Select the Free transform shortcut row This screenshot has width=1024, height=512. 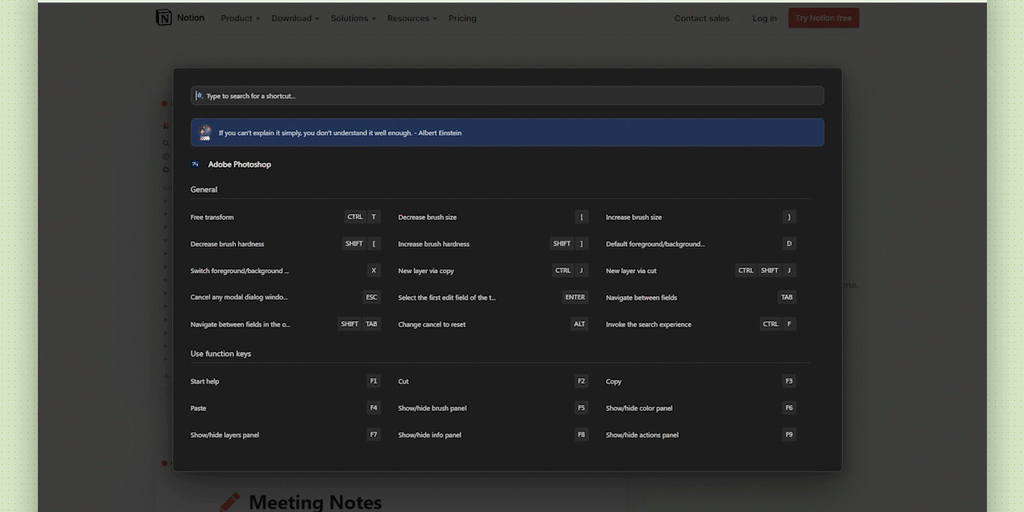point(212,217)
